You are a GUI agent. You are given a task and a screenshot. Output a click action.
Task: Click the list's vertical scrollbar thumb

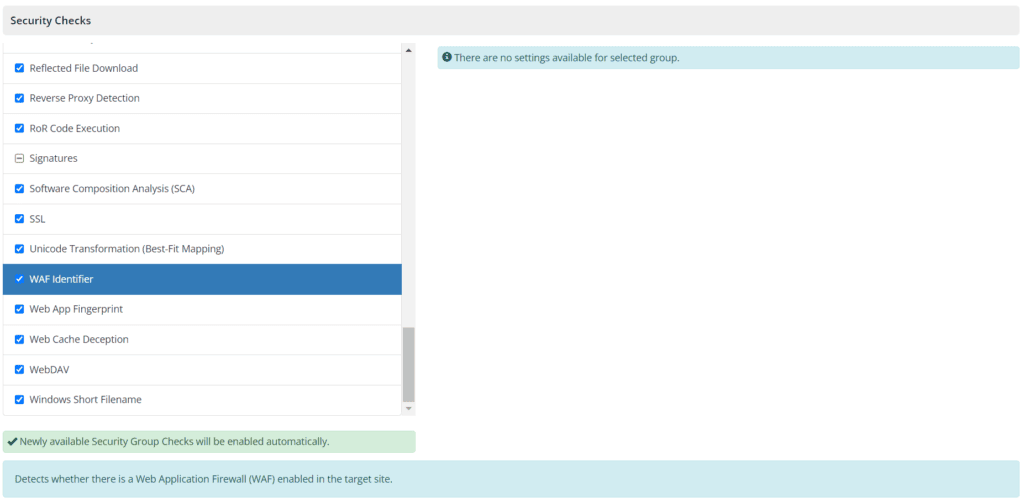[x=408, y=363]
